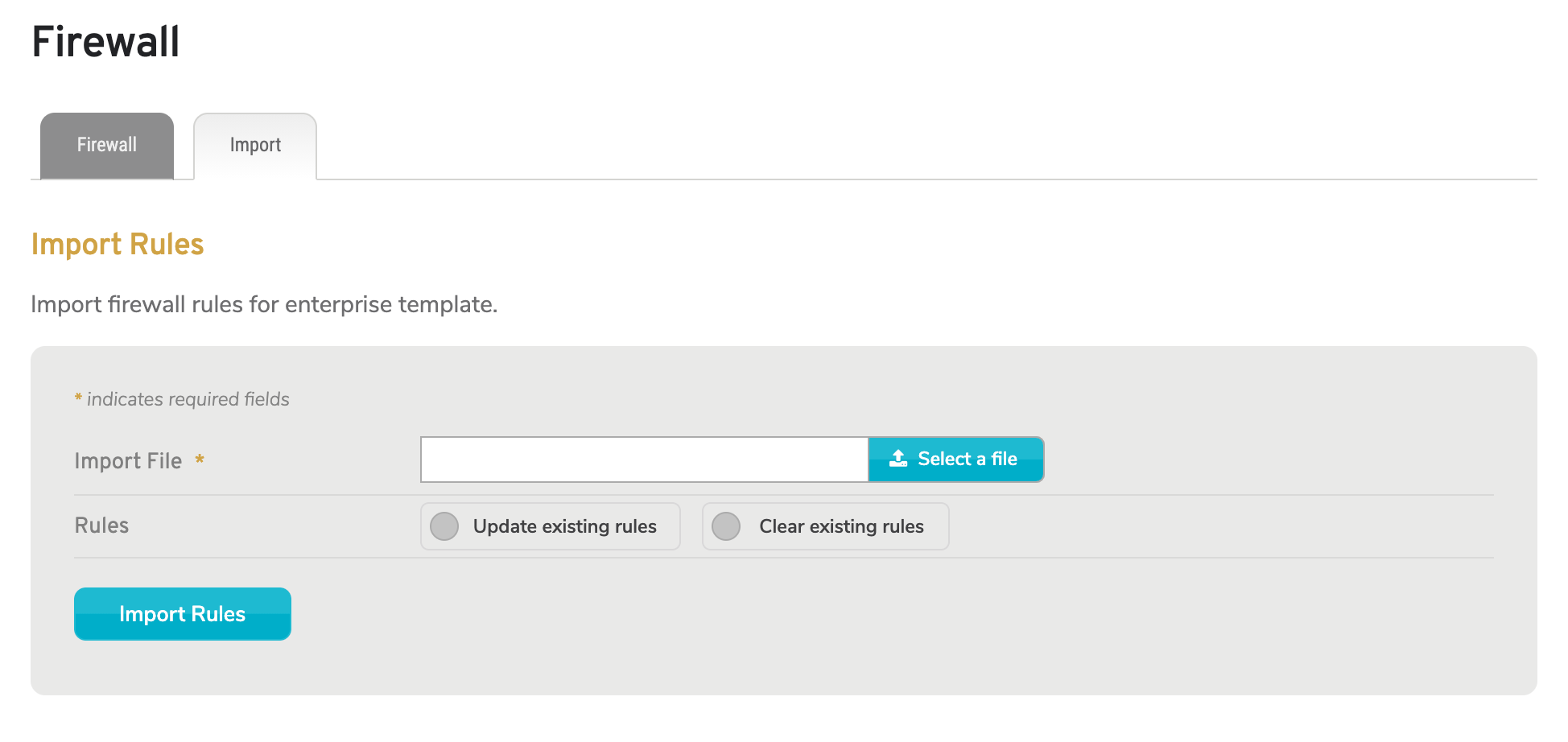Click the Import Rules heading
Image resolution: width=1568 pixels, height=742 pixels.
click(x=117, y=244)
